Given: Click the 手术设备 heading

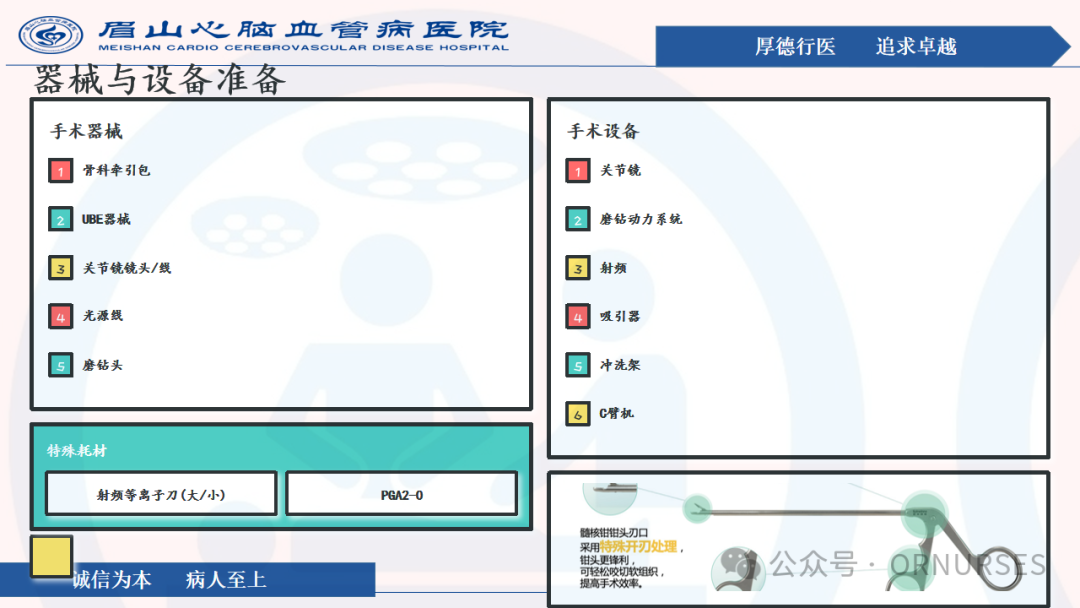Looking at the screenshot, I should tap(604, 132).
